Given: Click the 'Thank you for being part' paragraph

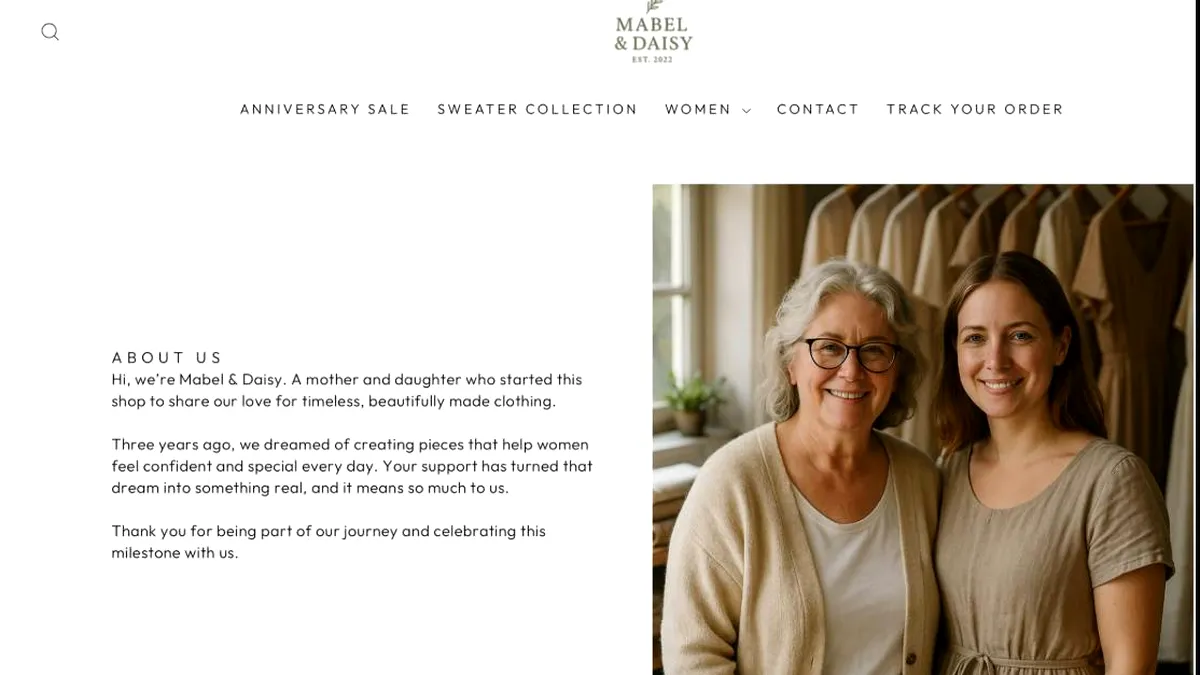Looking at the screenshot, I should click(x=328, y=542).
